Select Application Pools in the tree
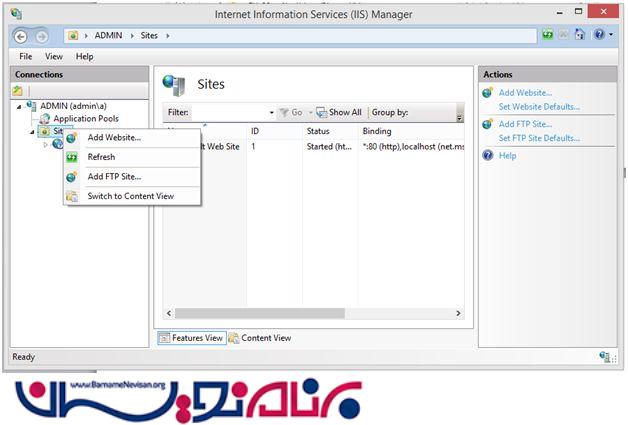628x425 pixels. (86, 119)
